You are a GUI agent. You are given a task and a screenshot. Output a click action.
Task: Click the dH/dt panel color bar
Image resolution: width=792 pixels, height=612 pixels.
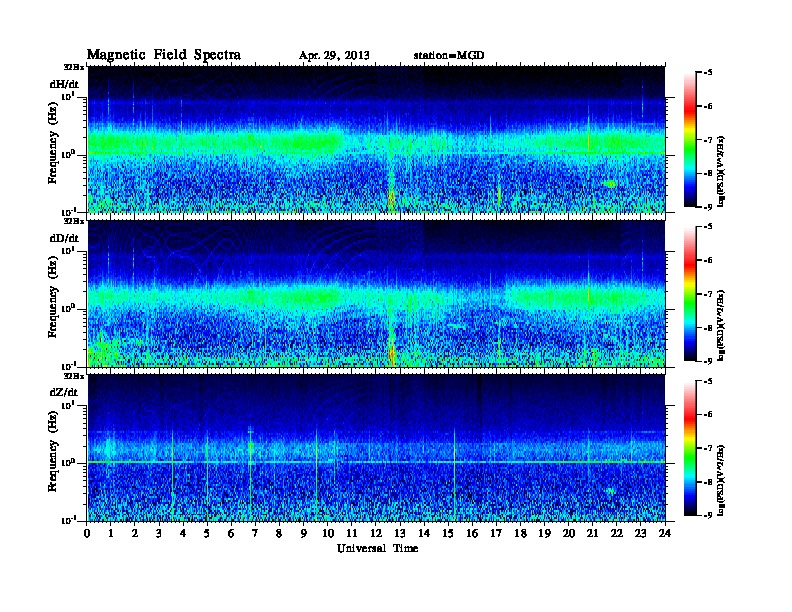point(690,140)
